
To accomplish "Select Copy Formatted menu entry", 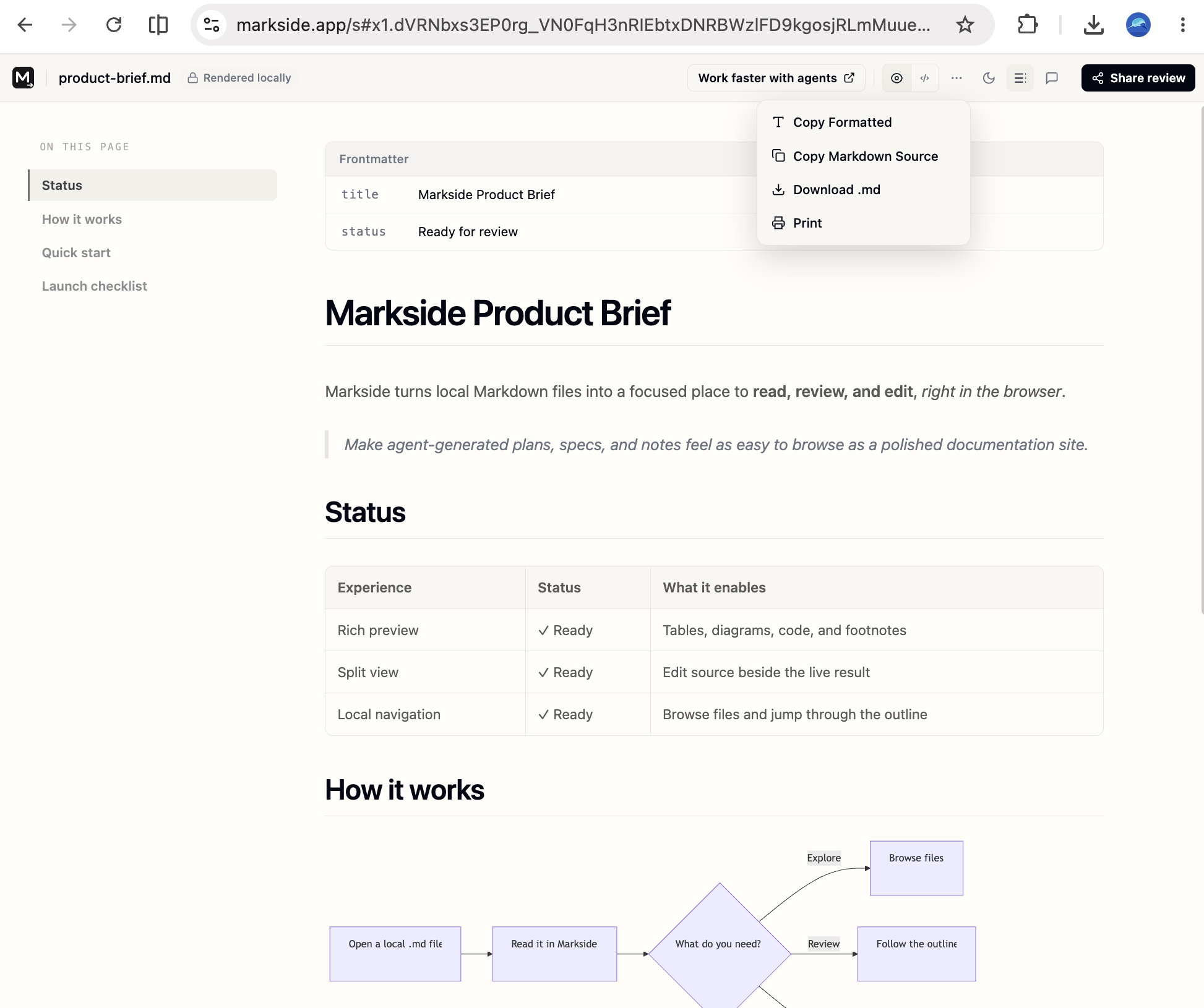I will tap(863, 122).
